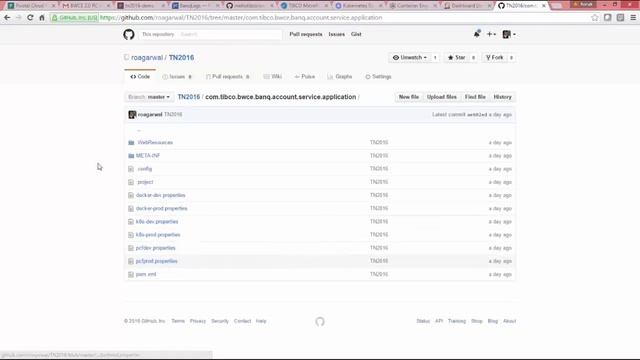Image resolution: width=640 pixels, height=360 pixels.
Task: Open the pom.xml file
Action: pos(146,275)
